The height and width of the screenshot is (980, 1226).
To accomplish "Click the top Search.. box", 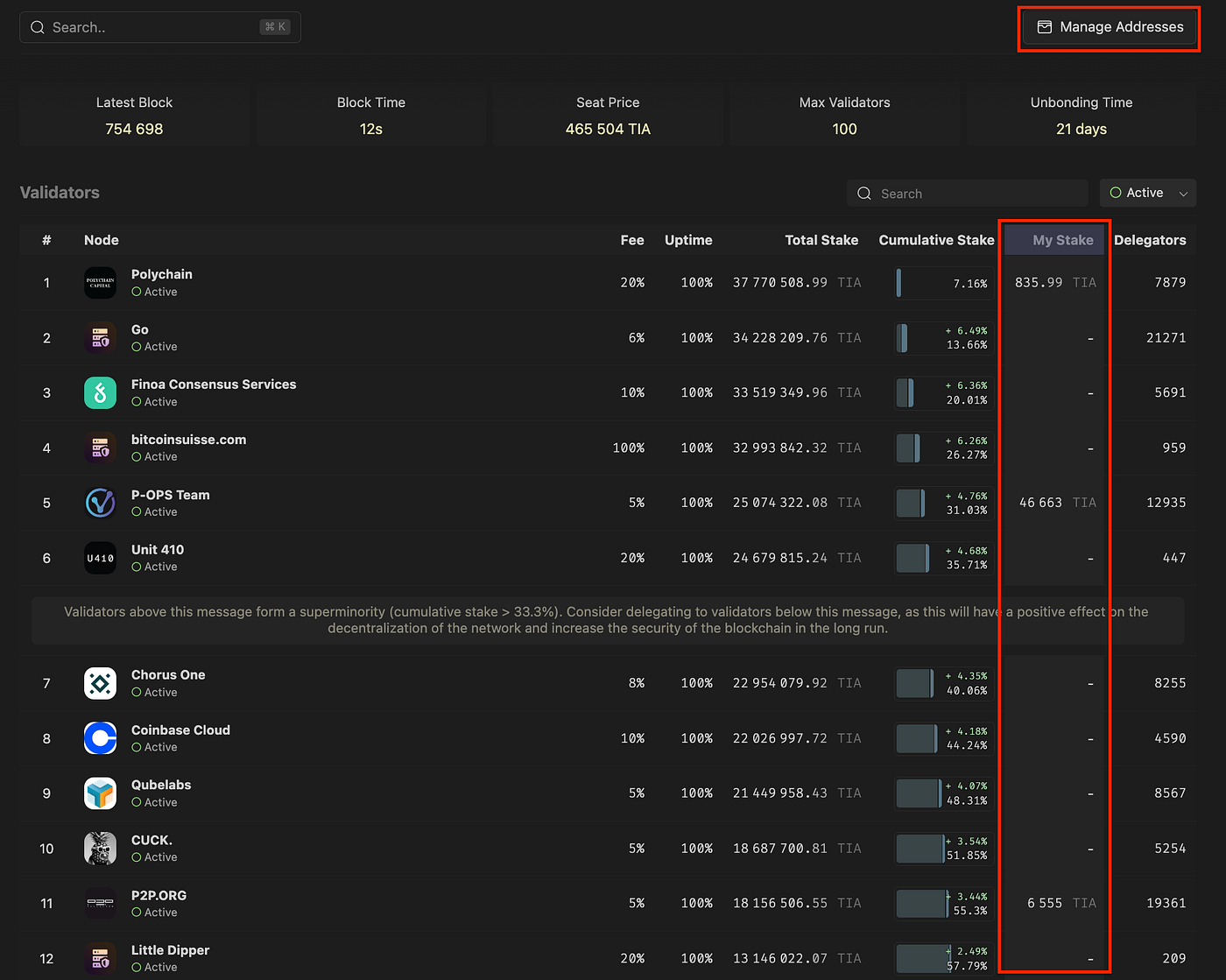I will point(160,27).
